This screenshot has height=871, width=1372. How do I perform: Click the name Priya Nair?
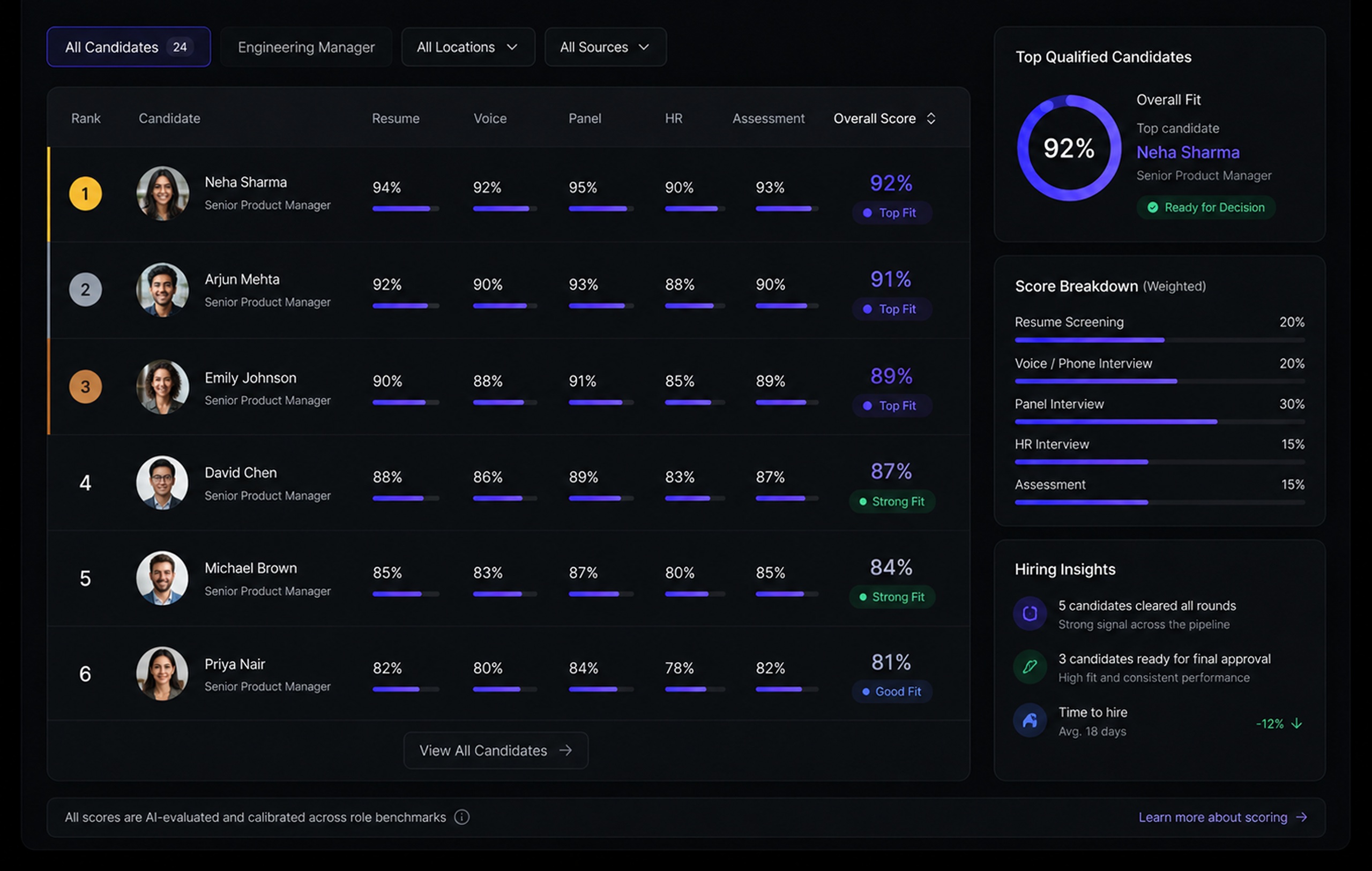235,664
